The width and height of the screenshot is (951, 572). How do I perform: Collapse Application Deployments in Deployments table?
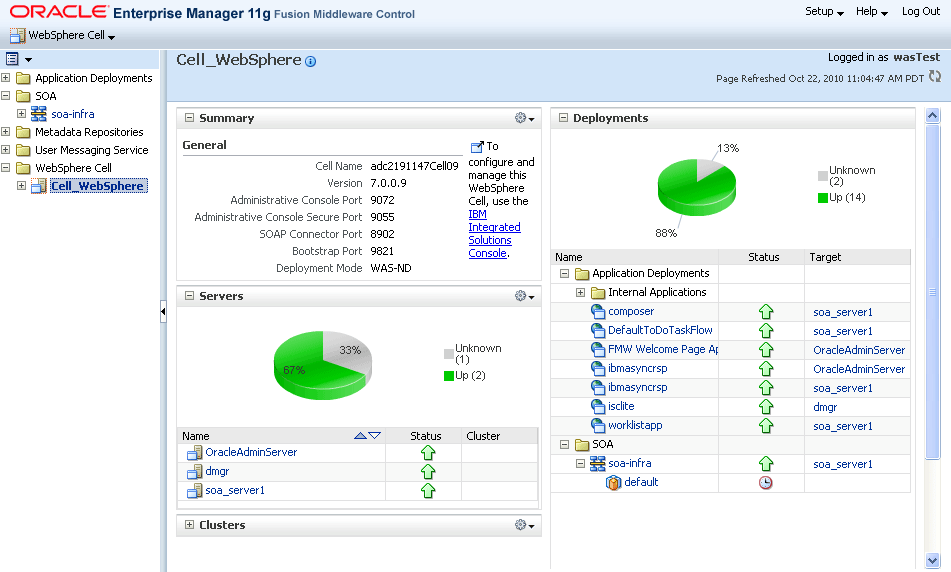click(564, 274)
